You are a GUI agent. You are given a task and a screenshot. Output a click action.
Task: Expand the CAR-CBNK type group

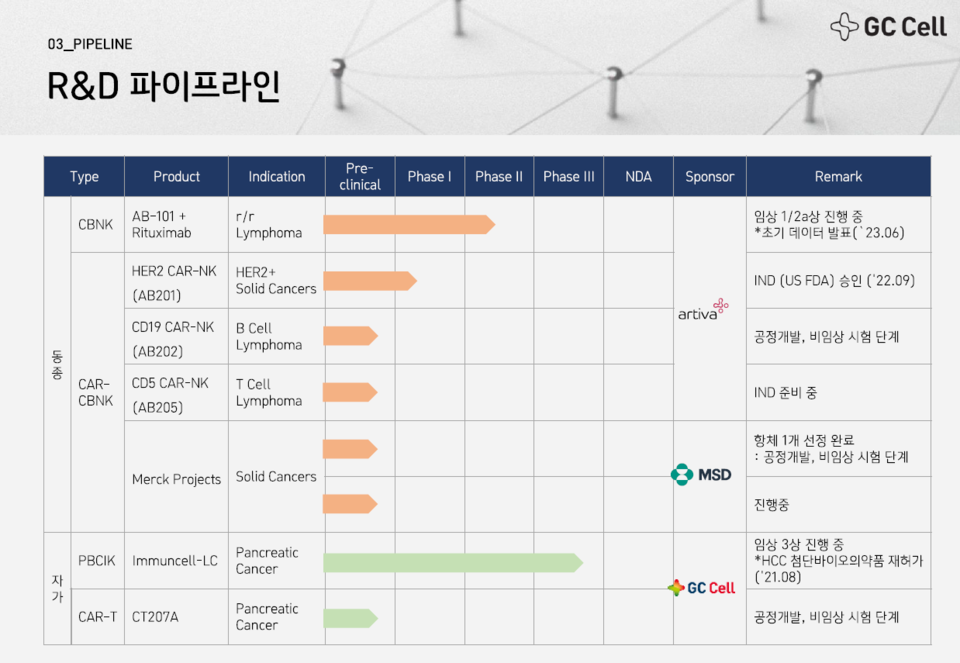(96, 389)
